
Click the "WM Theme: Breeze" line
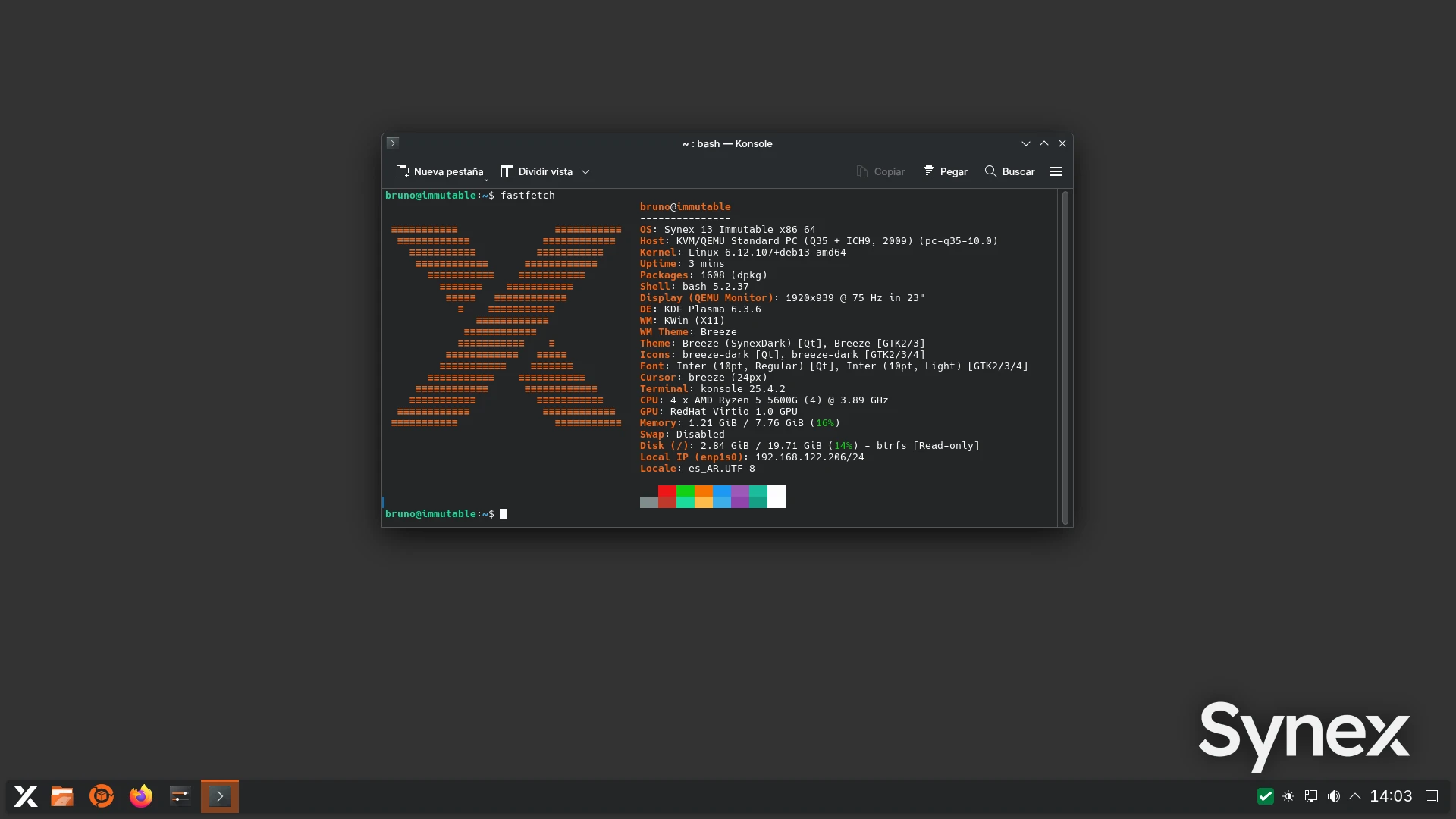[x=689, y=332]
